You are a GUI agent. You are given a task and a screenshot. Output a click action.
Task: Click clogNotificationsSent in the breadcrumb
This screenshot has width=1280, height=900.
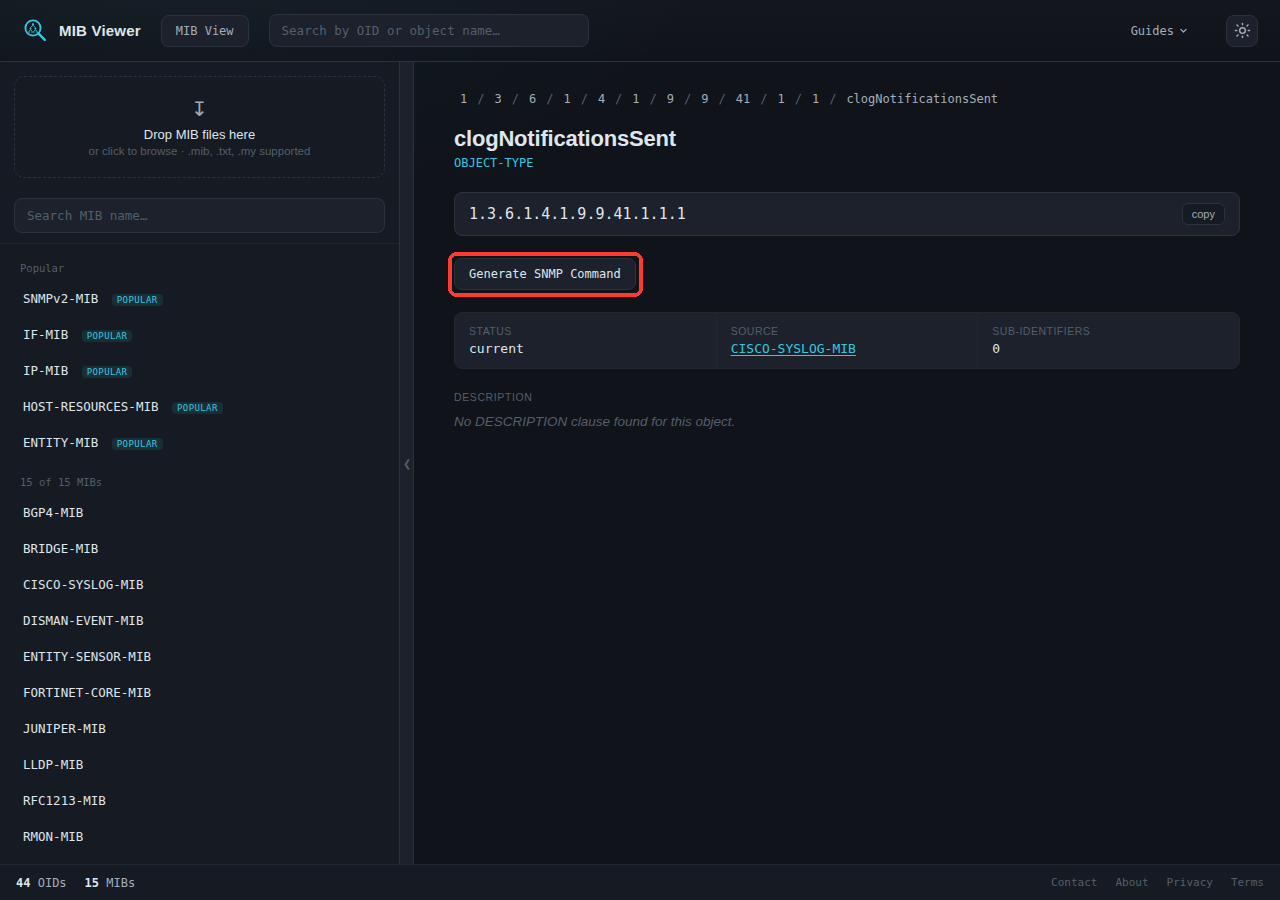pos(922,99)
